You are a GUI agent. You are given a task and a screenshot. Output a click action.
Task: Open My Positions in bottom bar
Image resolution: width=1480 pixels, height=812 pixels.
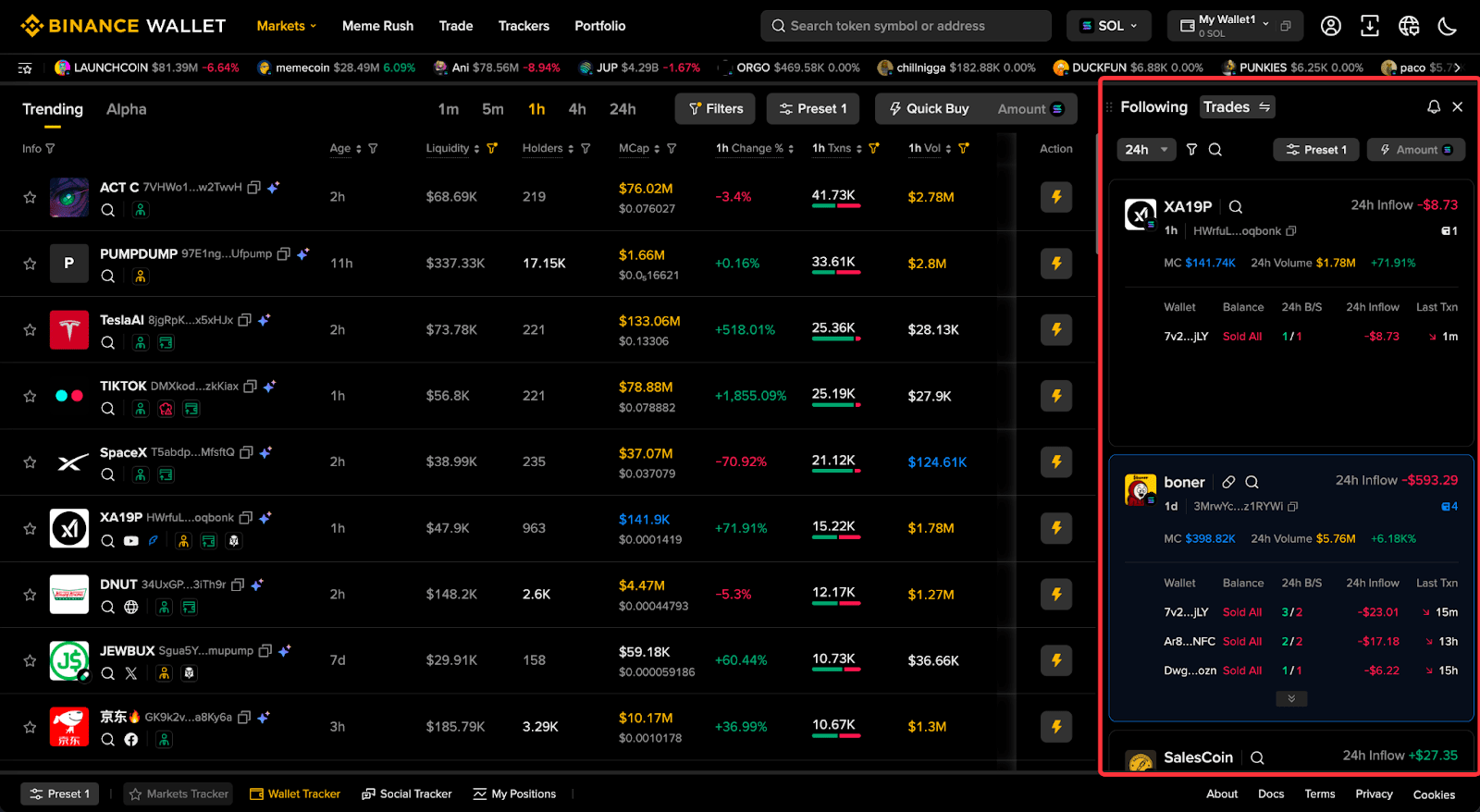(514, 794)
